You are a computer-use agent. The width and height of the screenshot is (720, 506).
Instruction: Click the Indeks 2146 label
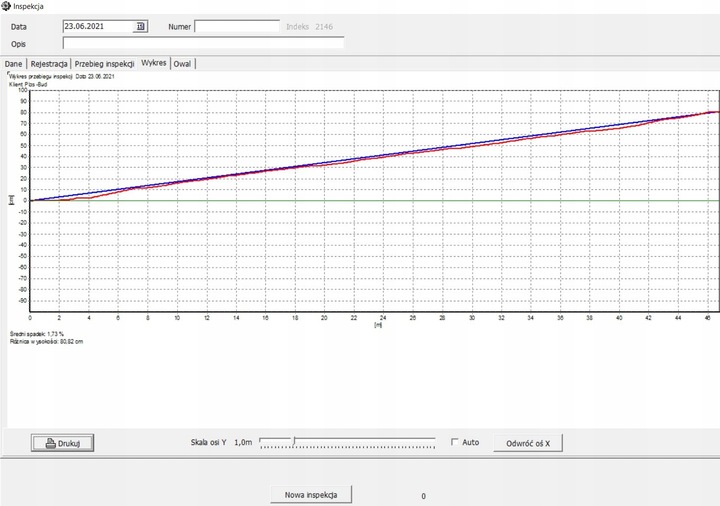coord(312,27)
